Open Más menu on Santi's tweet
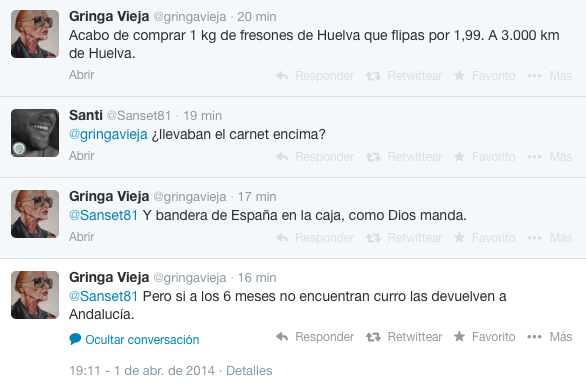The height and width of the screenshot is (391, 586). pos(549,157)
